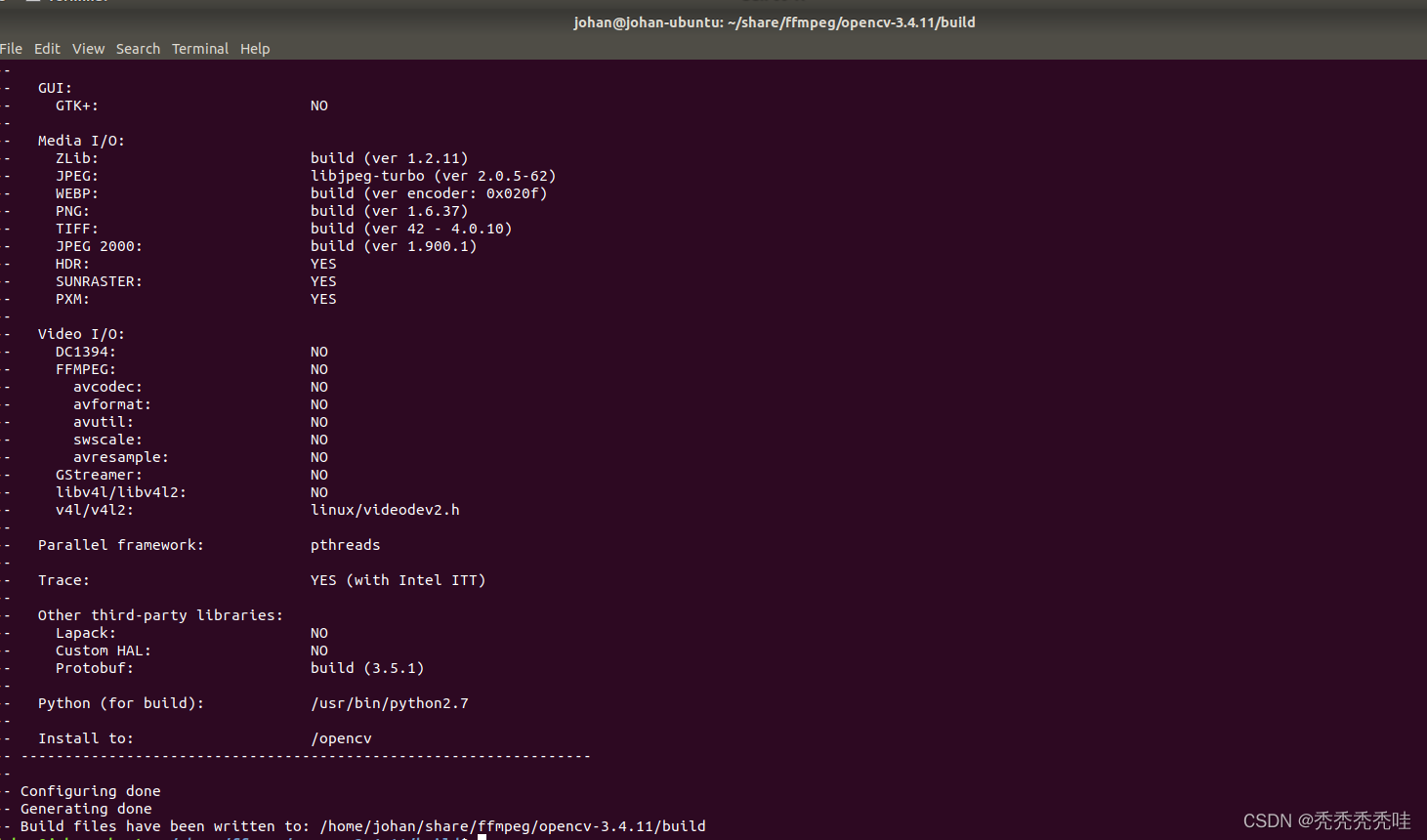This screenshot has height=840, width=1427.
Task: Open the Edit menu
Action: [x=46, y=48]
